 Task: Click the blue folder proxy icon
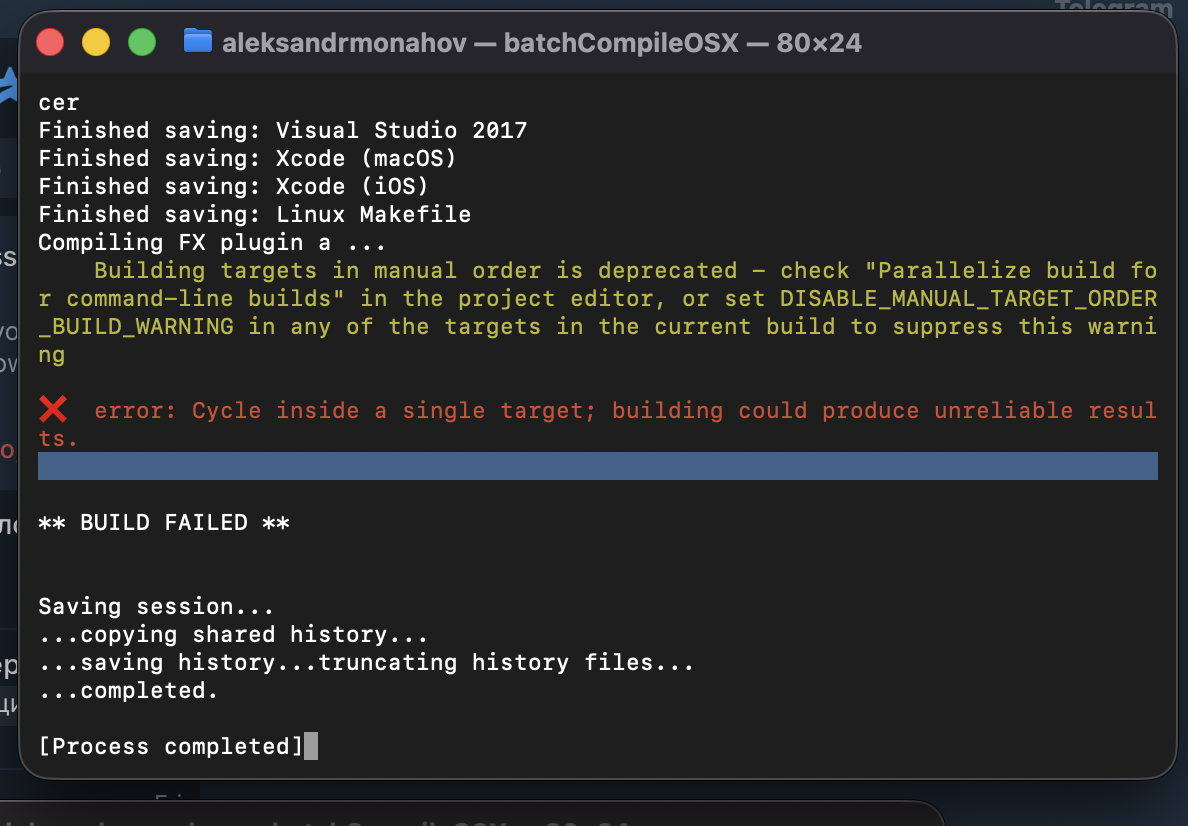(198, 42)
